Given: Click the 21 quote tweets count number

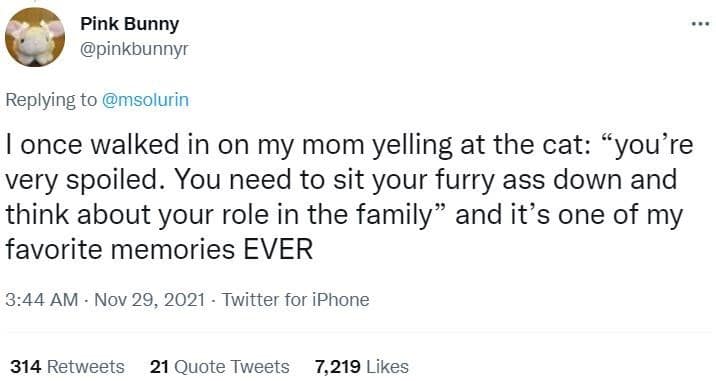Looking at the screenshot, I should [x=159, y=367].
